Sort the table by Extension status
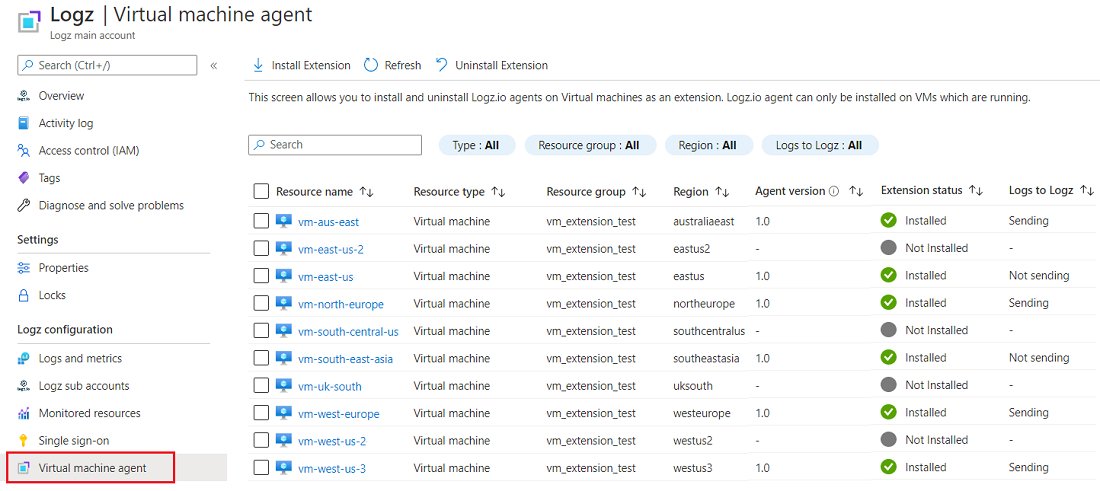This screenshot has height=491, width=1100. [x=976, y=191]
